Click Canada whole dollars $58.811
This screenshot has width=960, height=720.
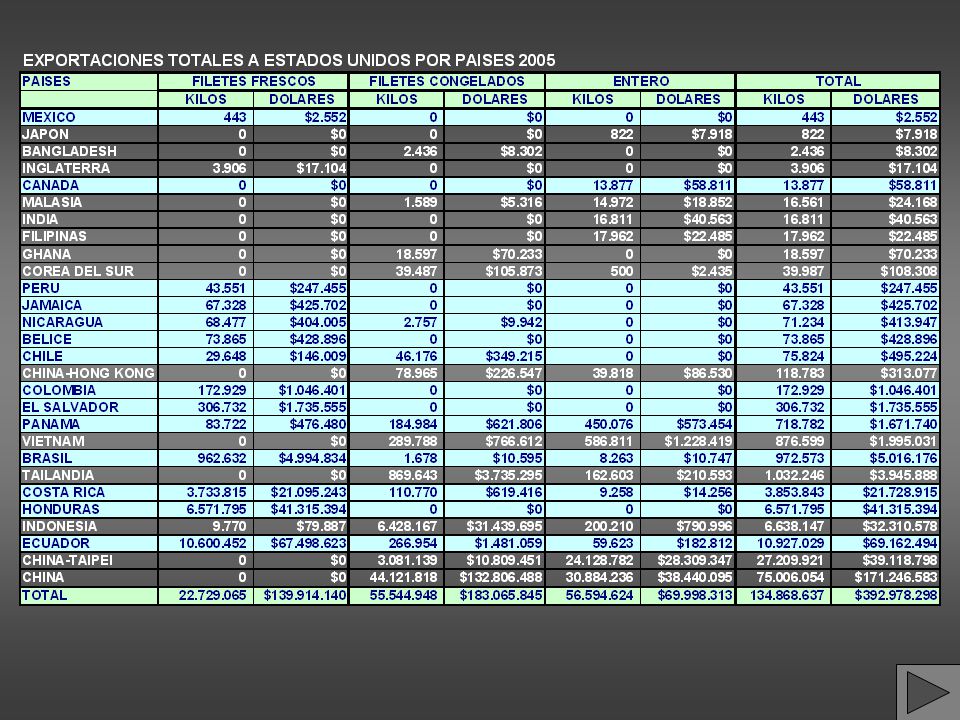click(707, 186)
